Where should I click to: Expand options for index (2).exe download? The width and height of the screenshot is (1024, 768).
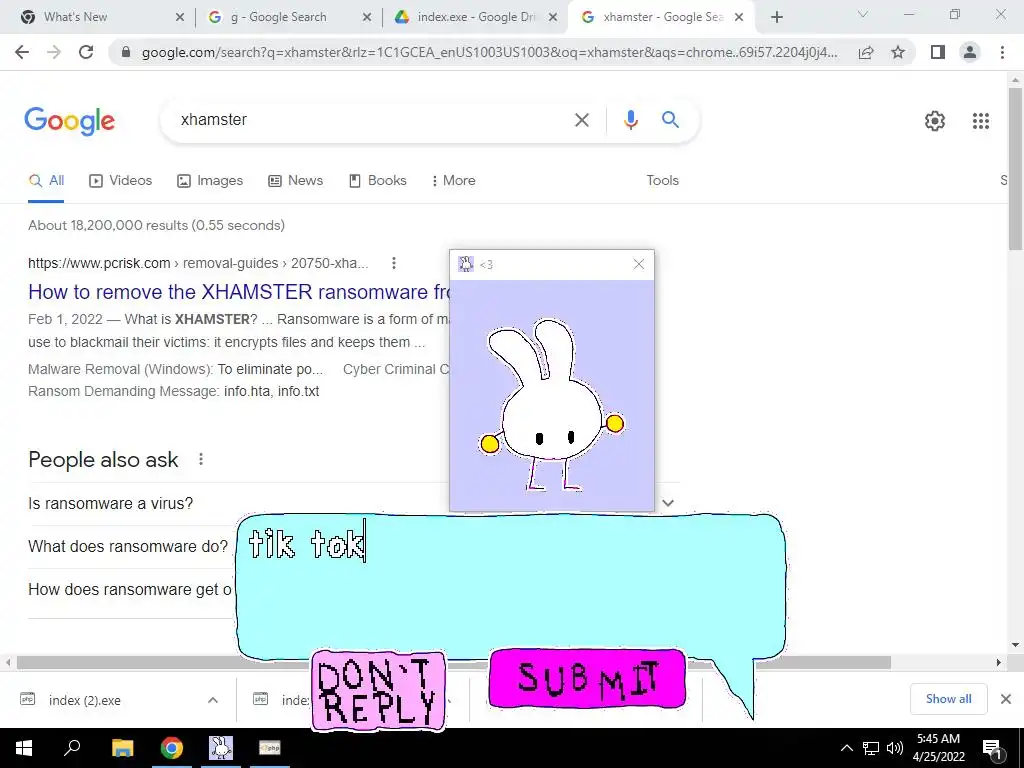[213, 700]
